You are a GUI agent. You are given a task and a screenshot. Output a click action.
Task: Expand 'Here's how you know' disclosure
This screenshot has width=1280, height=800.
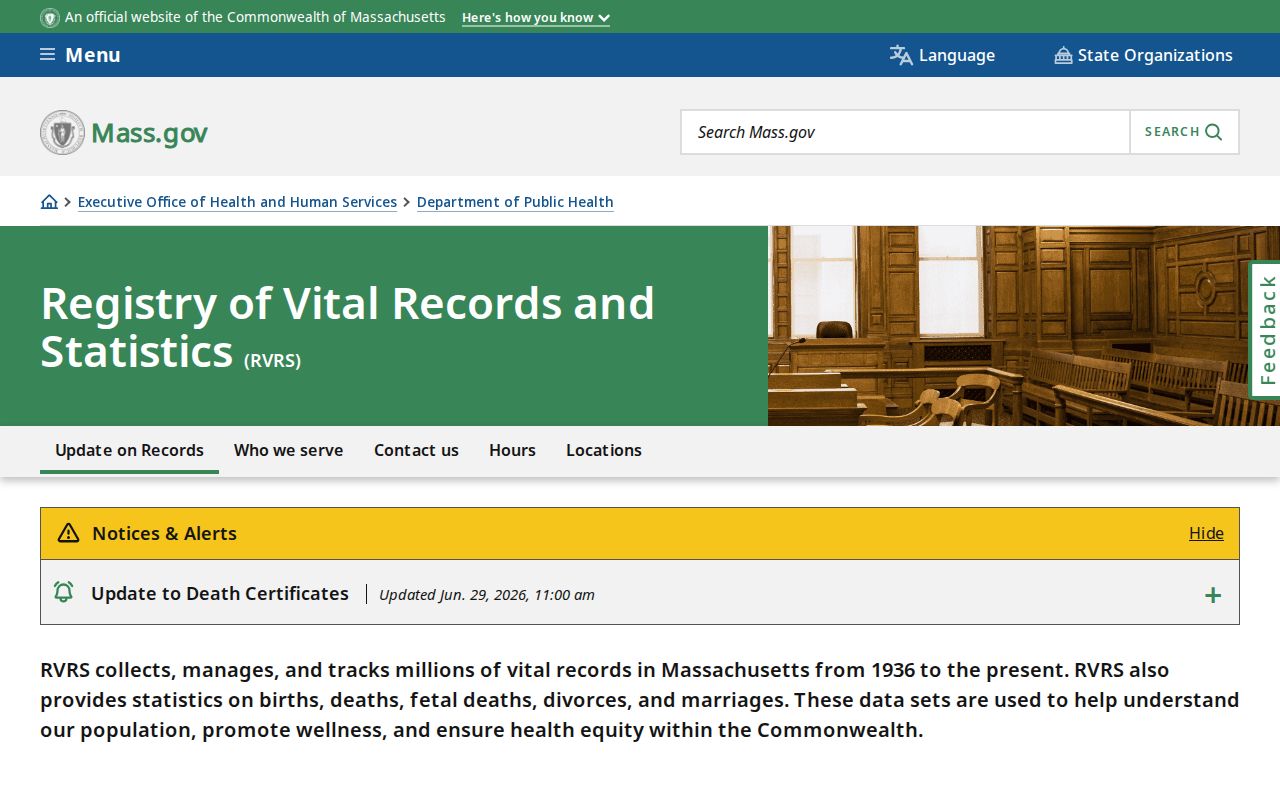[x=536, y=18]
